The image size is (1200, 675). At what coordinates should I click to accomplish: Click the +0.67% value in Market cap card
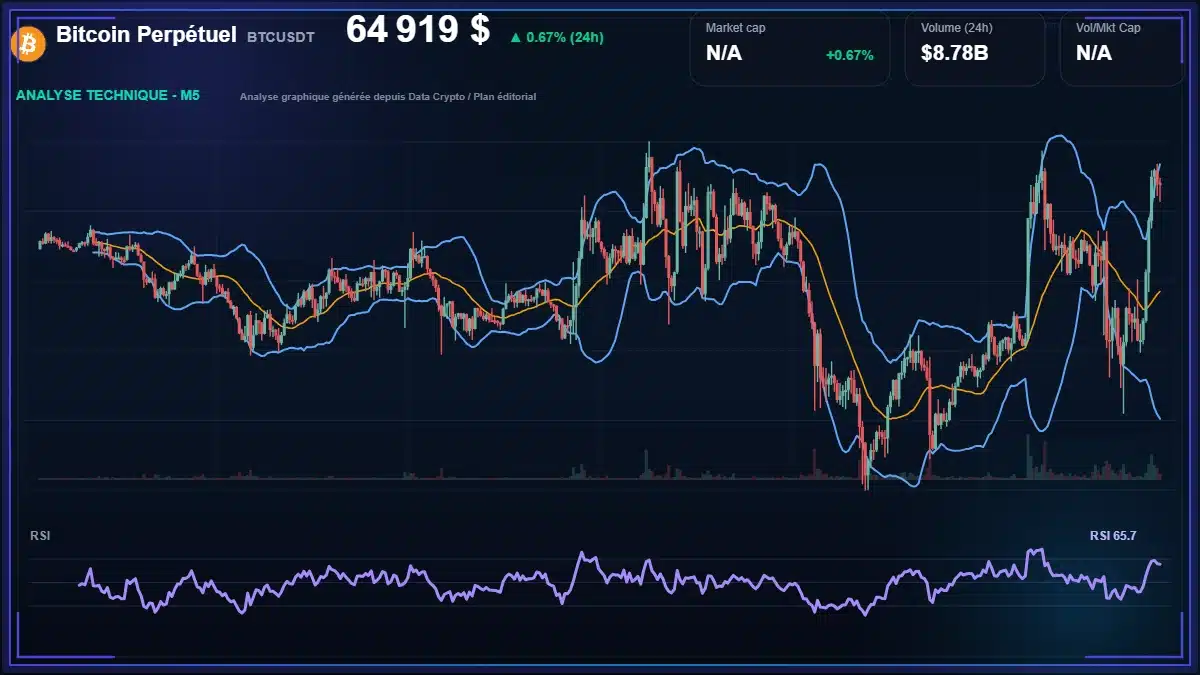tap(849, 55)
